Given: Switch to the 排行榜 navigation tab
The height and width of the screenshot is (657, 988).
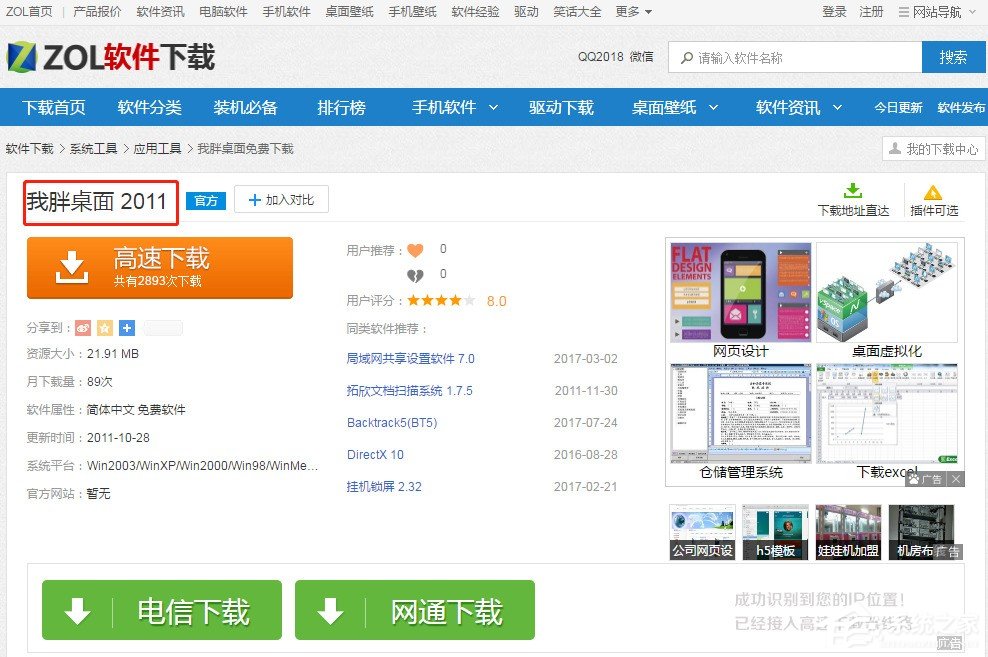Looking at the screenshot, I should (340, 107).
